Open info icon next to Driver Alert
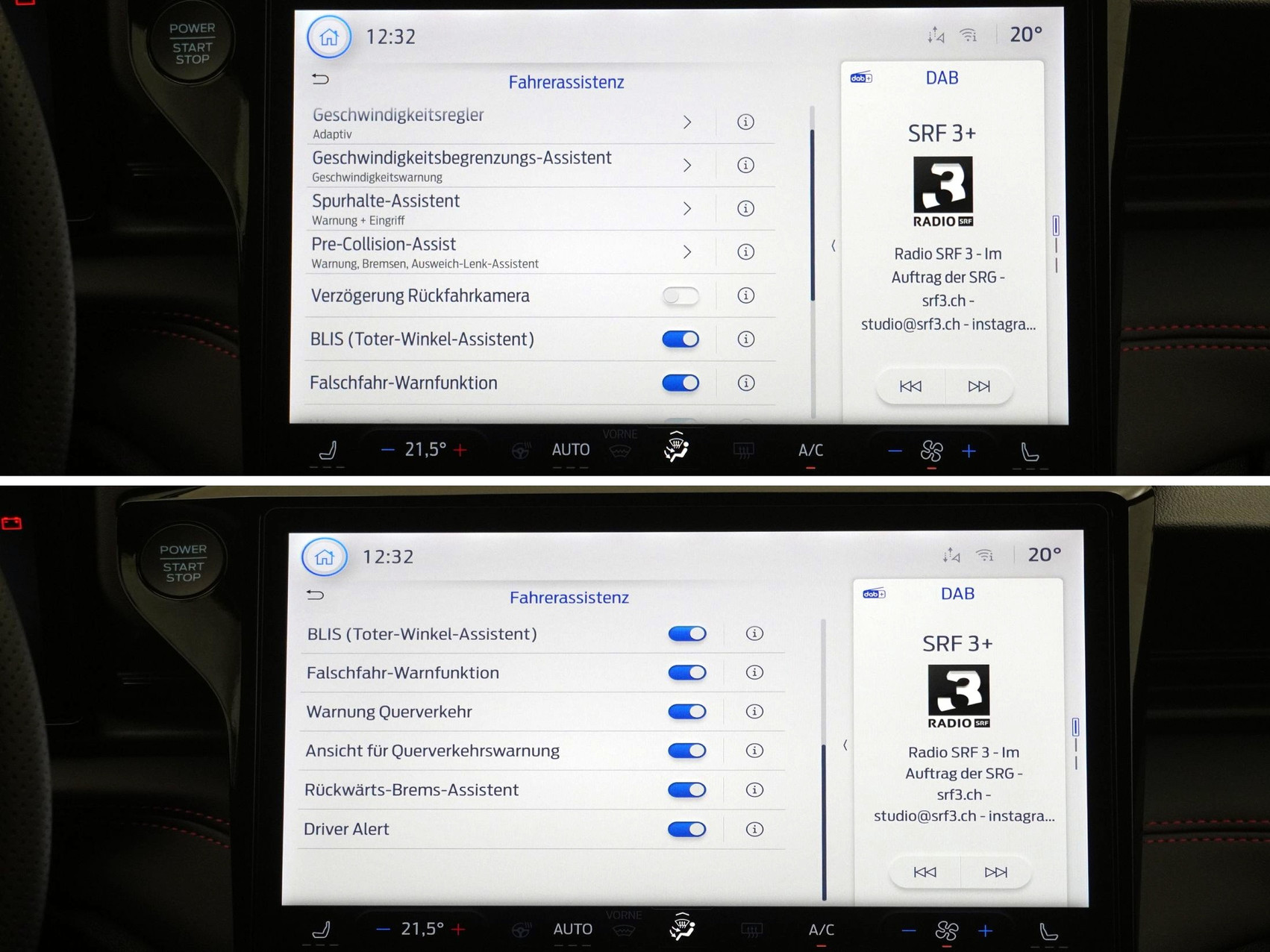The image size is (1270, 952). coord(754,829)
